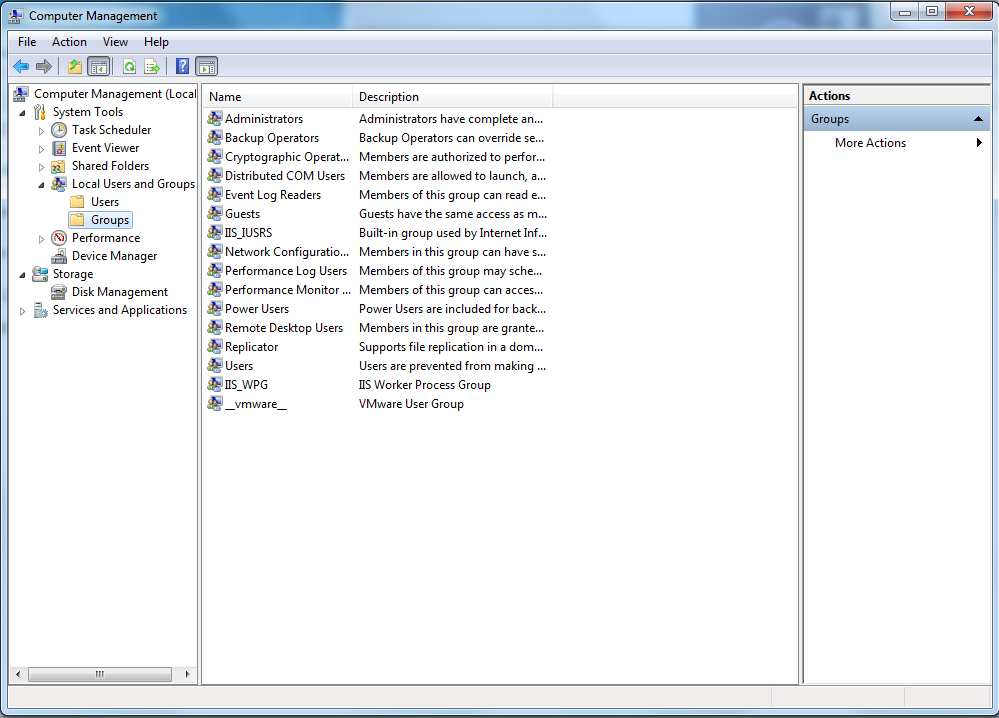Click the Shared Folders icon in tree
Viewport: 999px width, 718px height.
[59, 166]
